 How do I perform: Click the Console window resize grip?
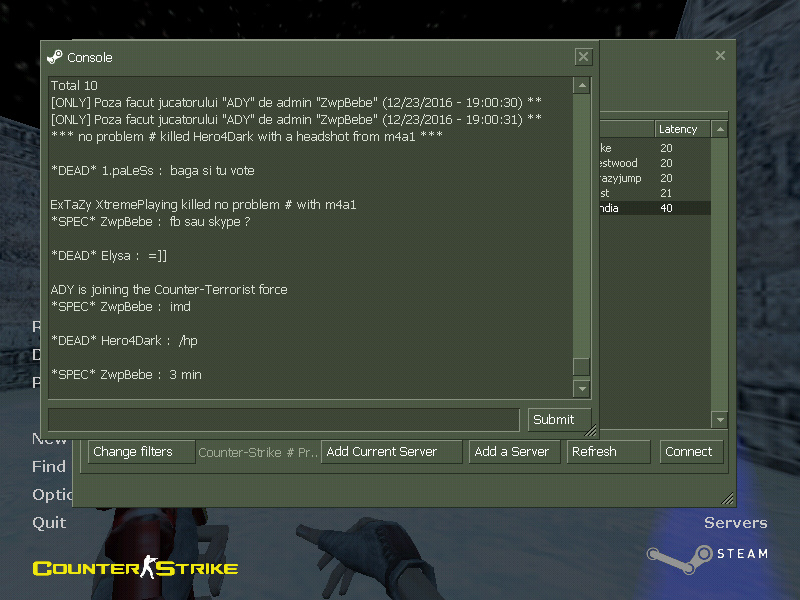(591, 431)
